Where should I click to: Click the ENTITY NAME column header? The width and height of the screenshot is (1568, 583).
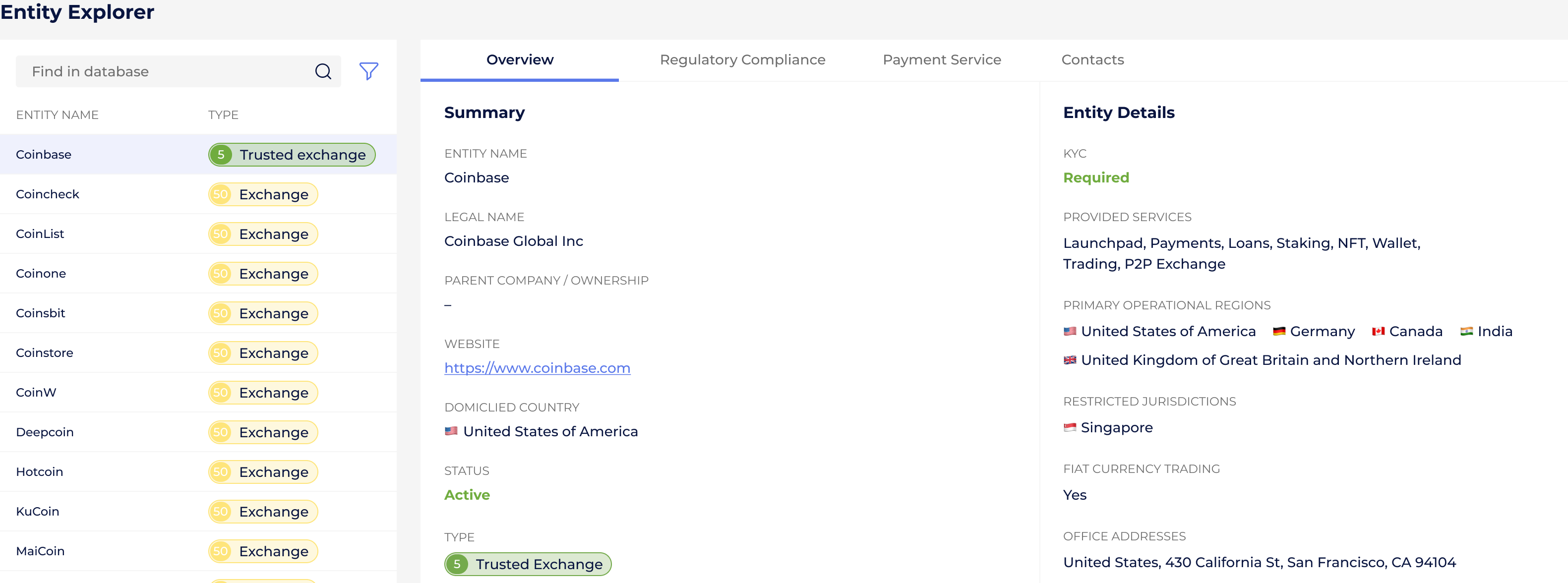[57, 115]
